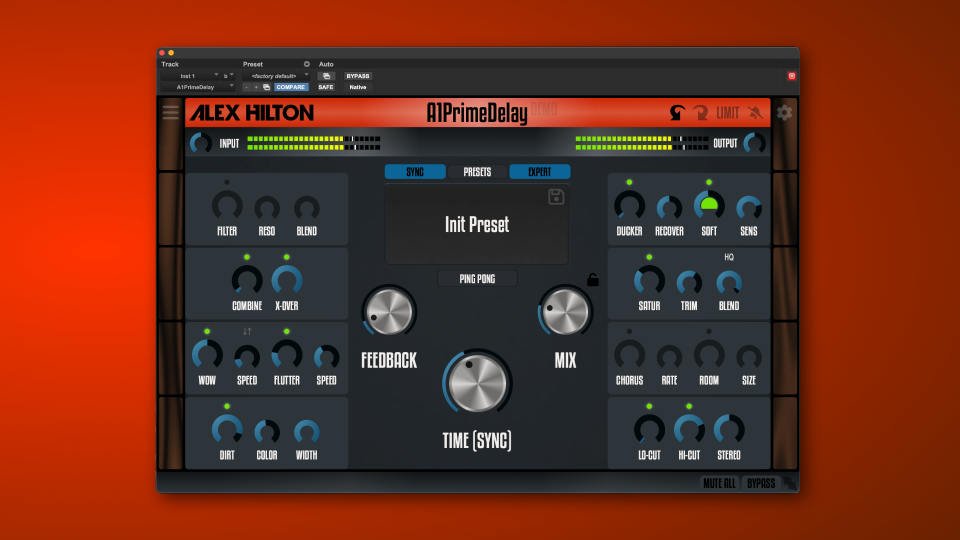Click the Output gain knob

754,143
